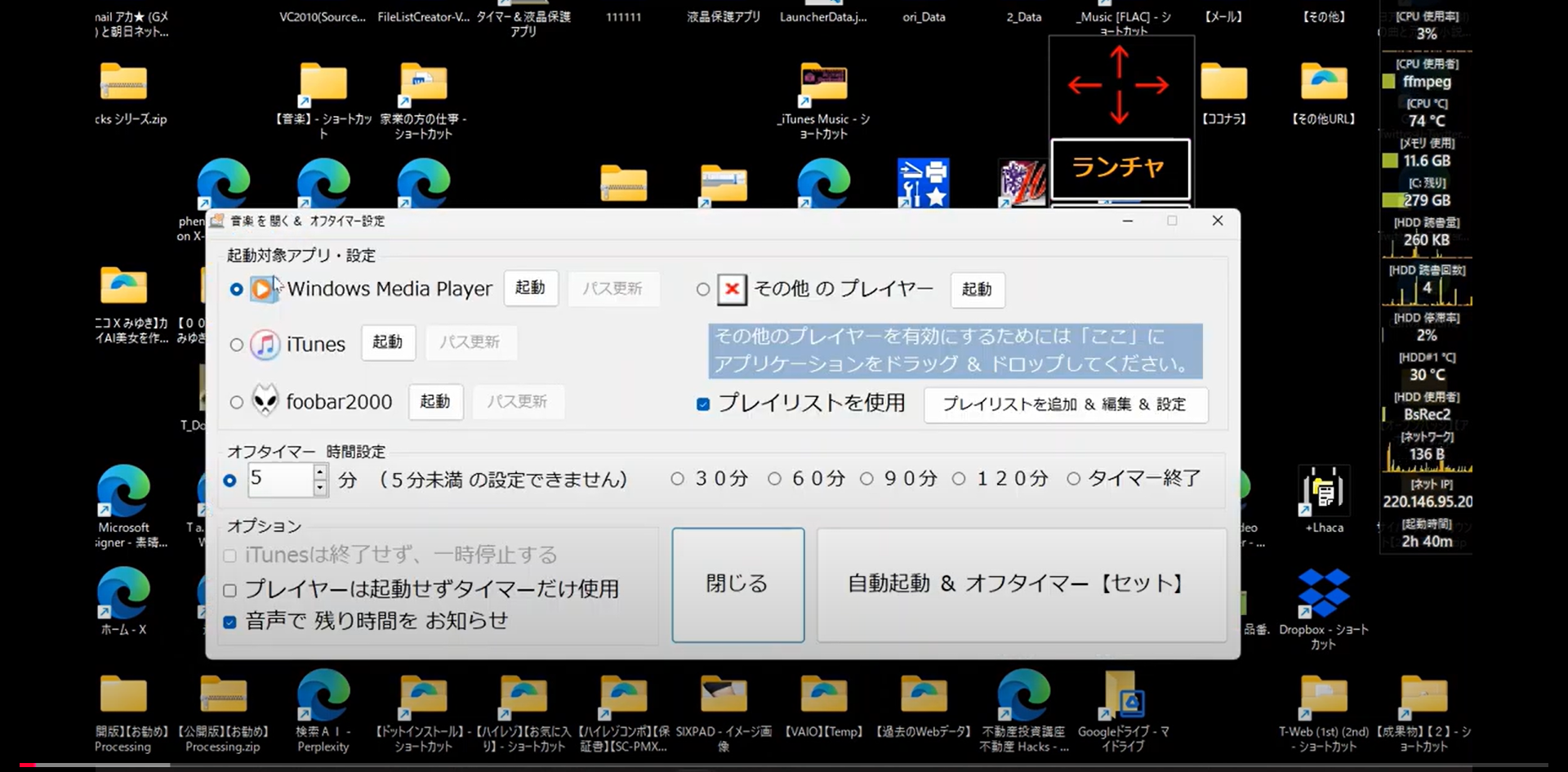This screenshot has width=1568, height=772.
Task: Click the foobar2000 alien icon
Action: click(265, 401)
